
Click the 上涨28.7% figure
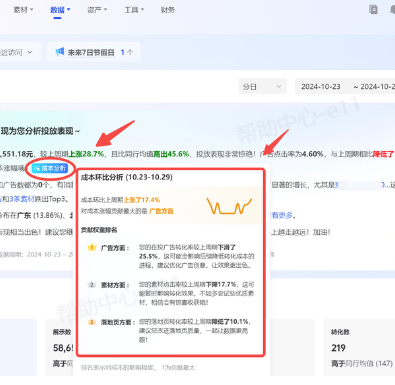(86, 154)
